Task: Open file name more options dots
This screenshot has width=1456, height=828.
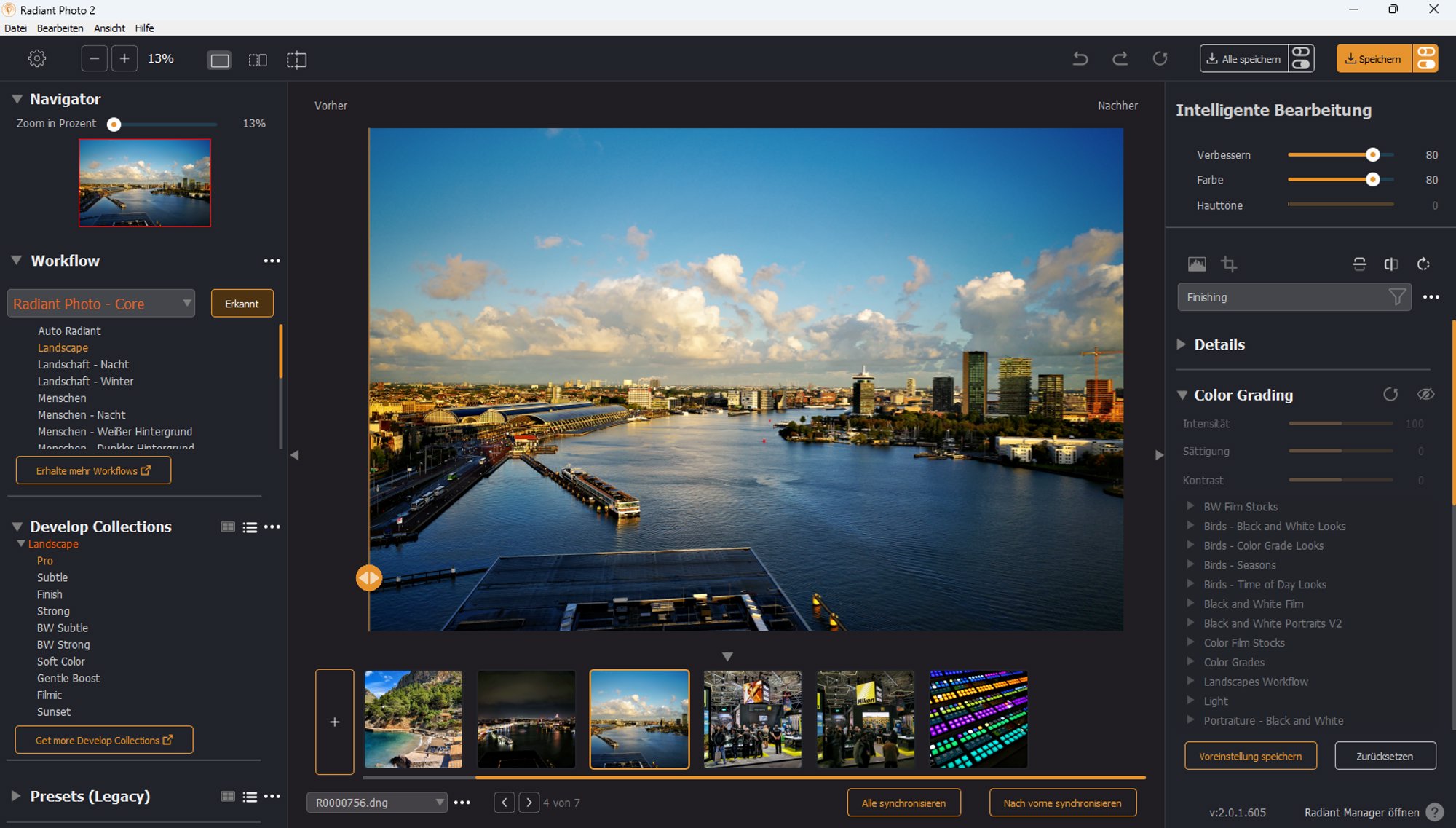Action: tap(462, 803)
